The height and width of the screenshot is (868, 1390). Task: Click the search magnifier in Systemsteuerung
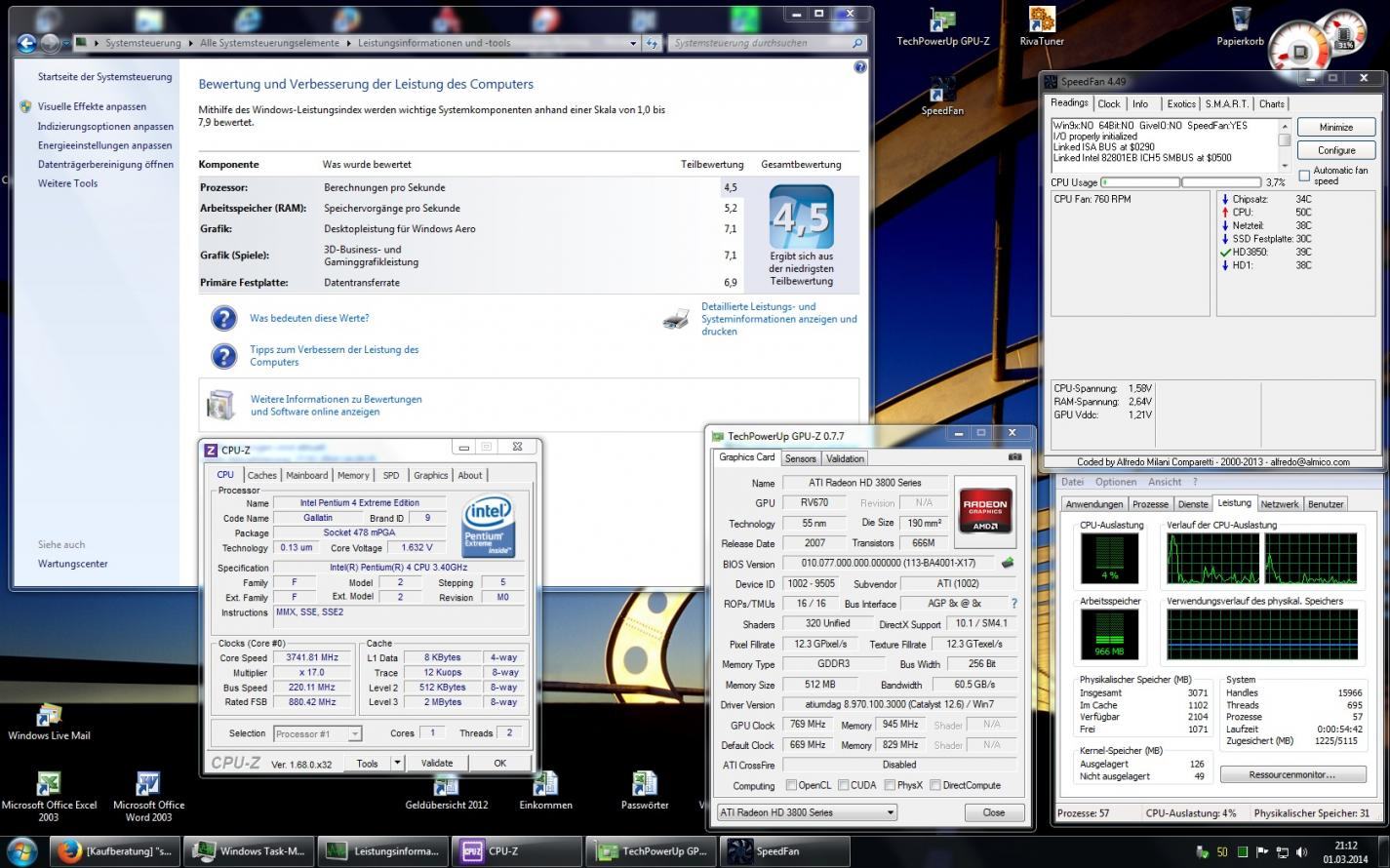[x=857, y=43]
